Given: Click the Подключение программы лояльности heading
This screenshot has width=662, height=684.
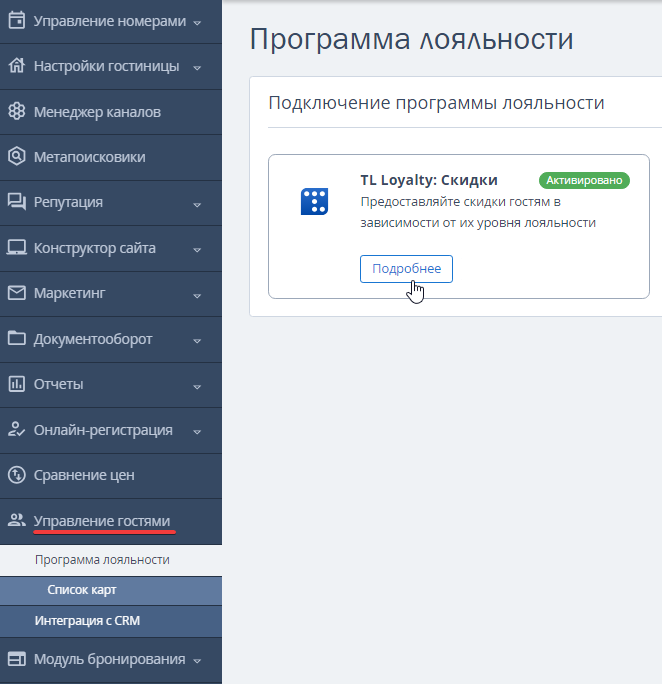Looking at the screenshot, I should click(x=436, y=103).
